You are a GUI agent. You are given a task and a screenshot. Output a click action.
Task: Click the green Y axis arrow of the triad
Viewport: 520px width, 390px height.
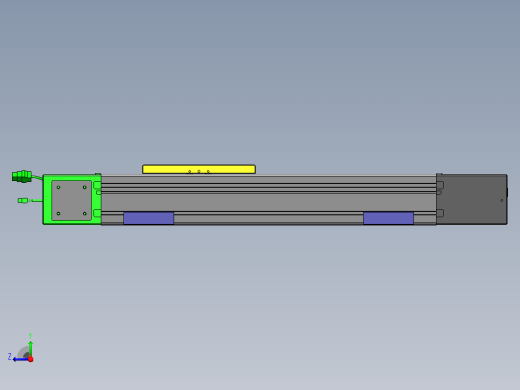click(30, 348)
